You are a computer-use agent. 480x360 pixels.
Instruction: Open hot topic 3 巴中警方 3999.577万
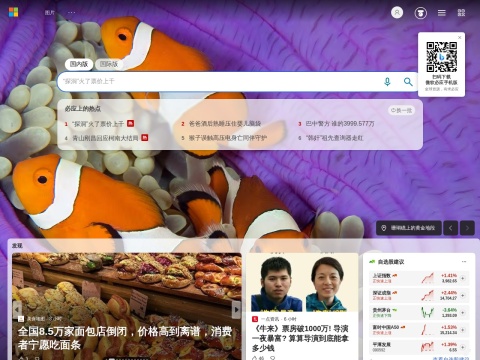coord(340,124)
